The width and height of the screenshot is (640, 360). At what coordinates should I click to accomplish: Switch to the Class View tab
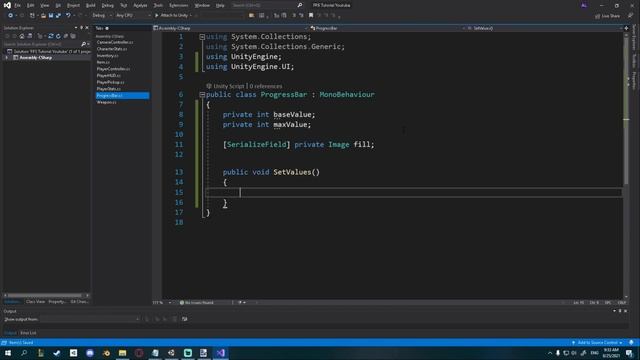(x=35, y=302)
